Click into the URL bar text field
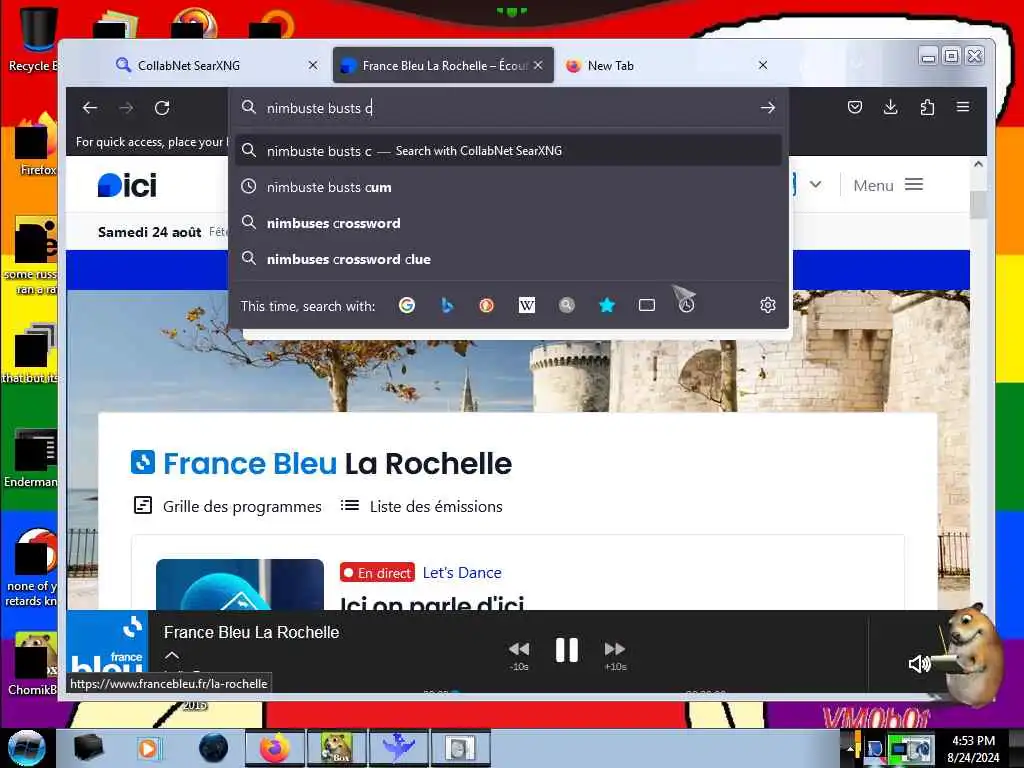This screenshot has width=1024, height=768. [509, 108]
